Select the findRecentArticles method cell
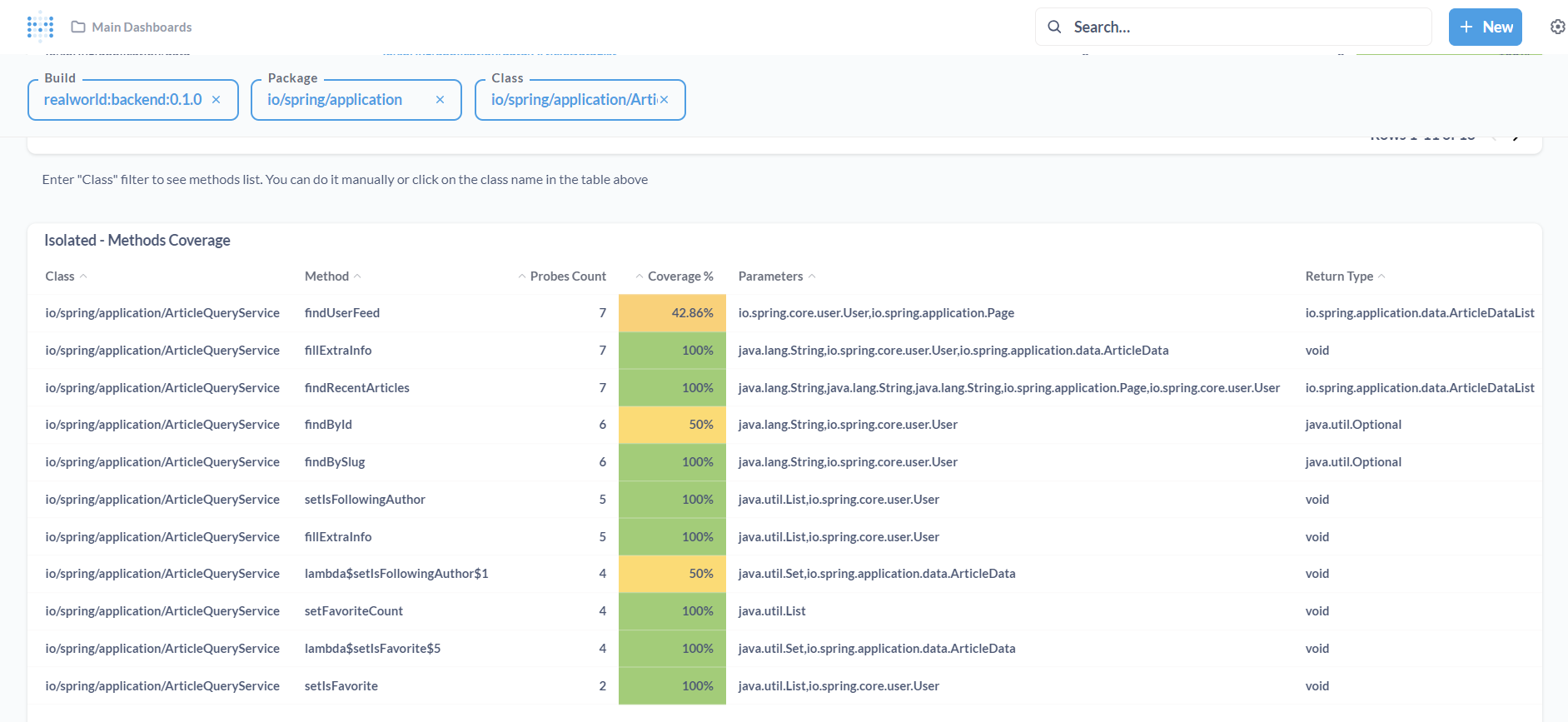1568x722 pixels. (357, 388)
